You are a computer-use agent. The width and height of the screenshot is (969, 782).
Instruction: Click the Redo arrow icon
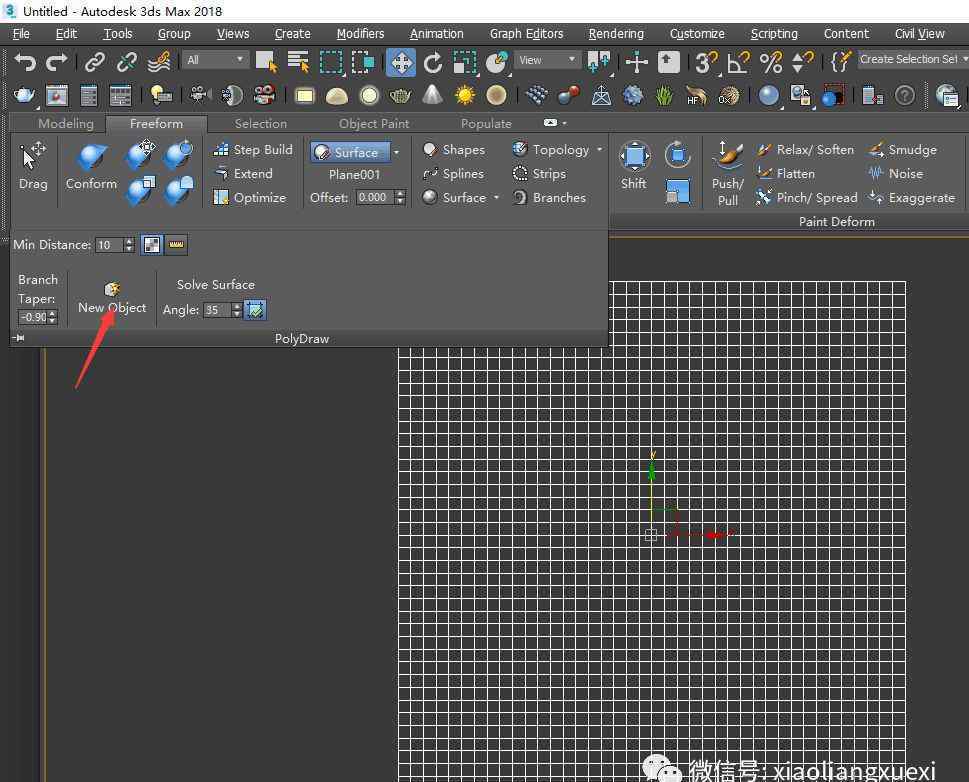pyautogui.click(x=57, y=62)
